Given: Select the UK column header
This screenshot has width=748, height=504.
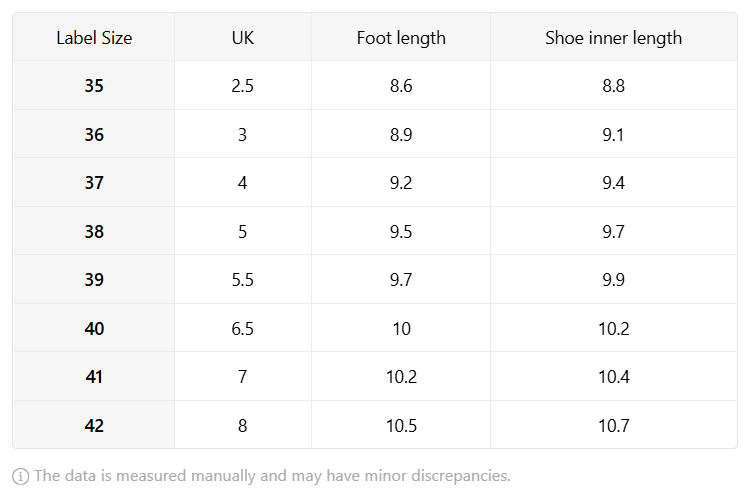Looking at the screenshot, I should (243, 38).
